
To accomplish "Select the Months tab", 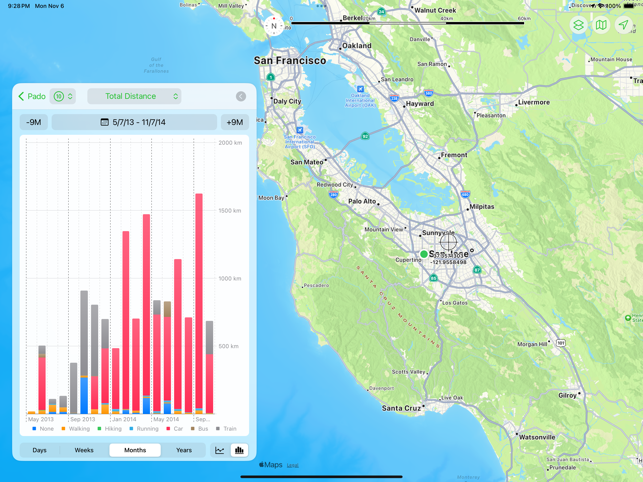I will pyautogui.click(x=135, y=450).
